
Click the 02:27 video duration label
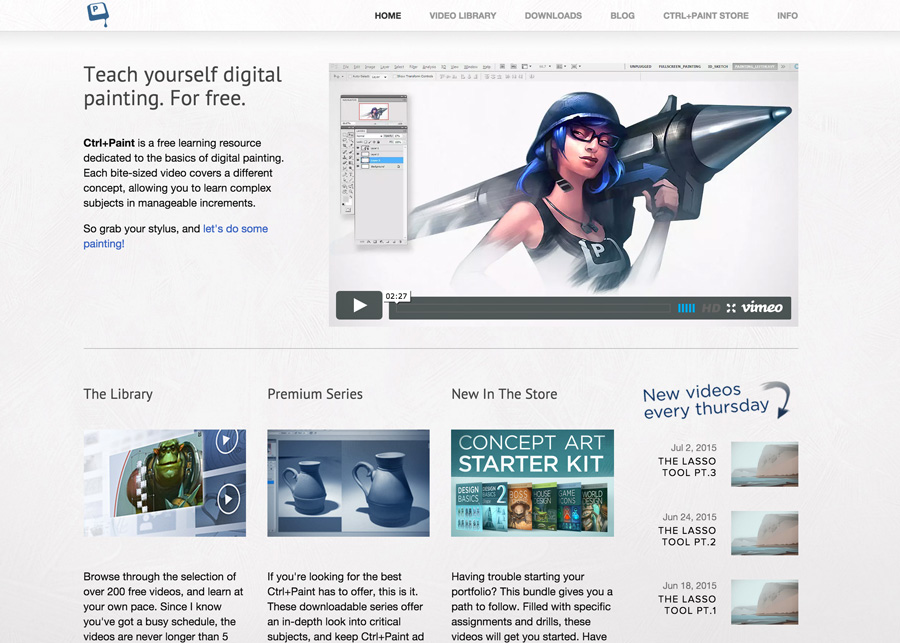(x=397, y=296)
